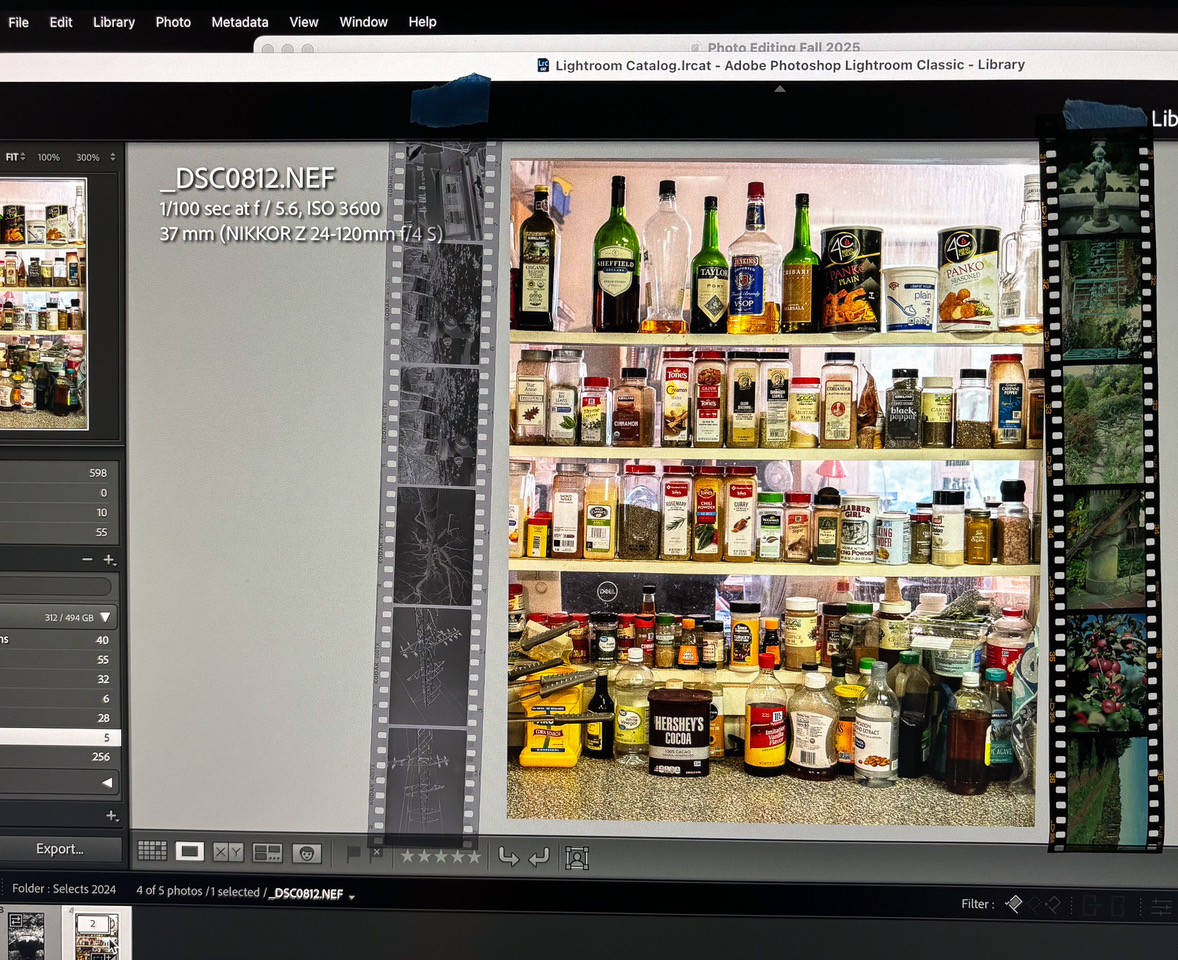Click the folder search field
1178x960 pixels.
coord(56,587)
